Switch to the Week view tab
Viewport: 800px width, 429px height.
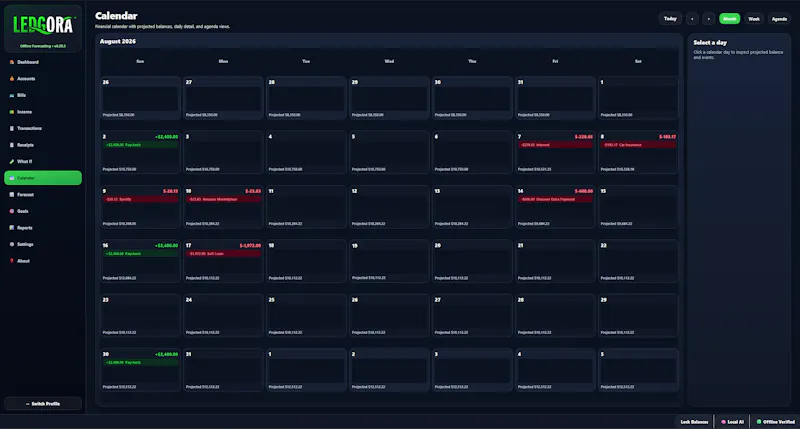pos(754,19)
